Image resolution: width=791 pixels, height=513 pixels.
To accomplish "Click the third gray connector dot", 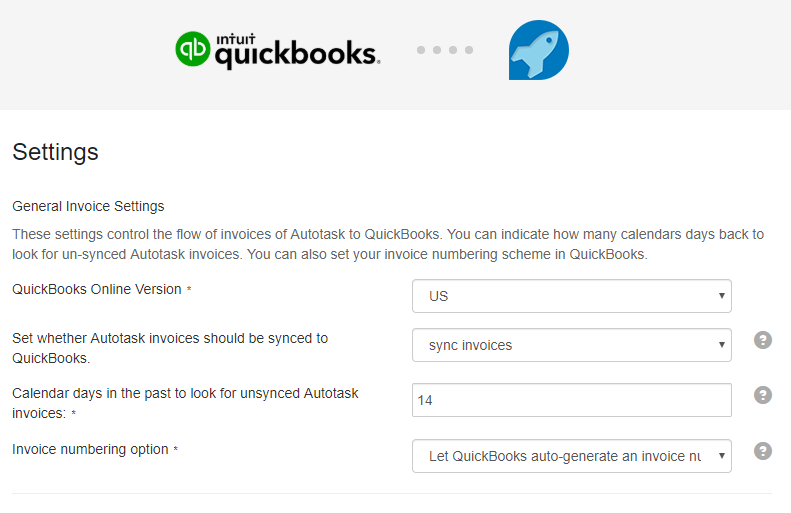I will (x=453, y=50).
